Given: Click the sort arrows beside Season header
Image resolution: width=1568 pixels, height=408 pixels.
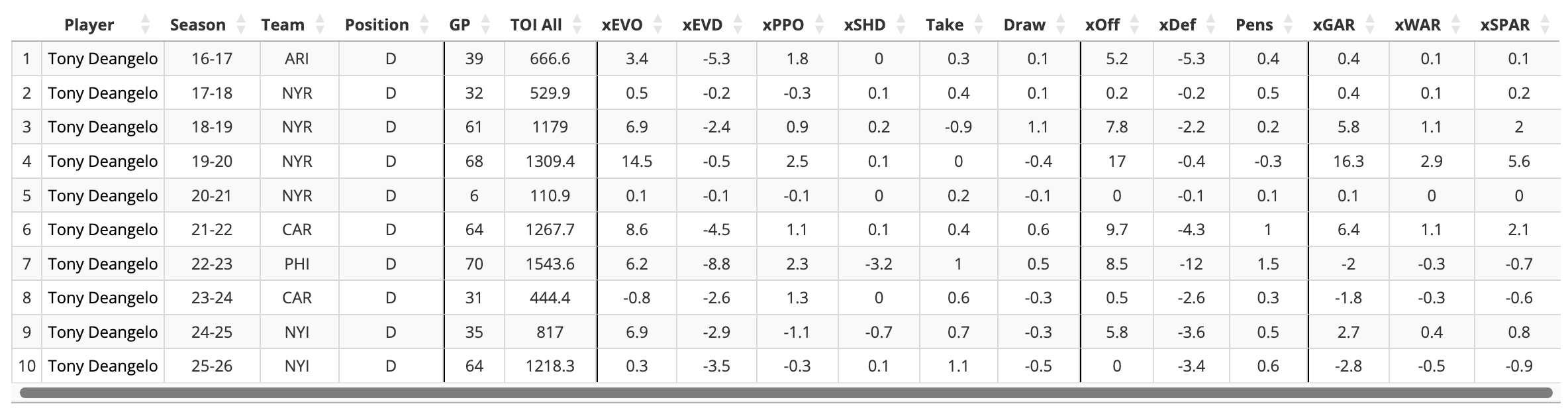Looking at the screenshot, I should [x=241, y=25].
